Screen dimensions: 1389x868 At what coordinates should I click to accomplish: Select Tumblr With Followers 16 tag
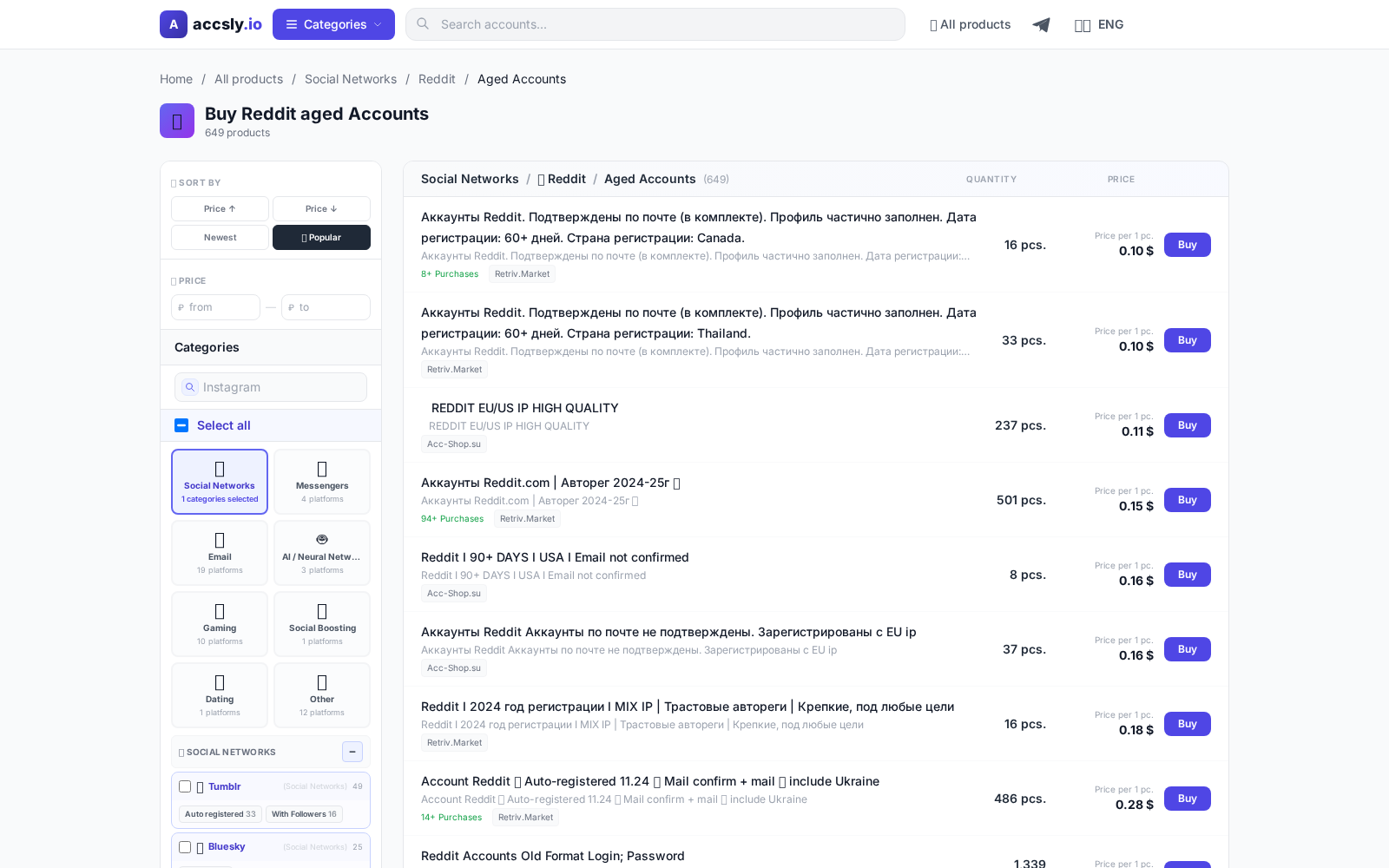click(304, 814)
